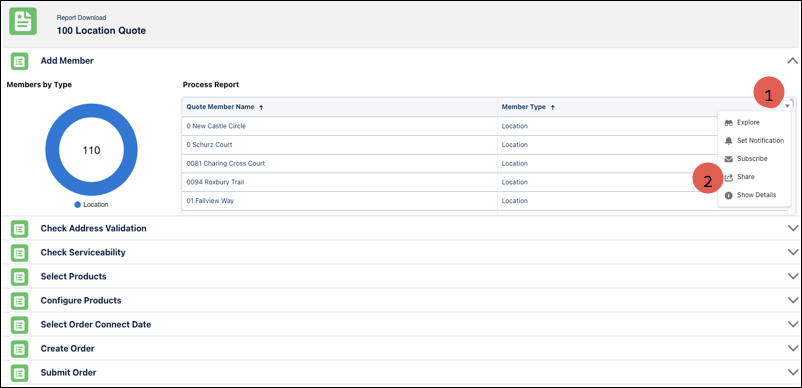Expand the Select Products section chevron
The width and height of the screenshot is (802, 388).
793,276
